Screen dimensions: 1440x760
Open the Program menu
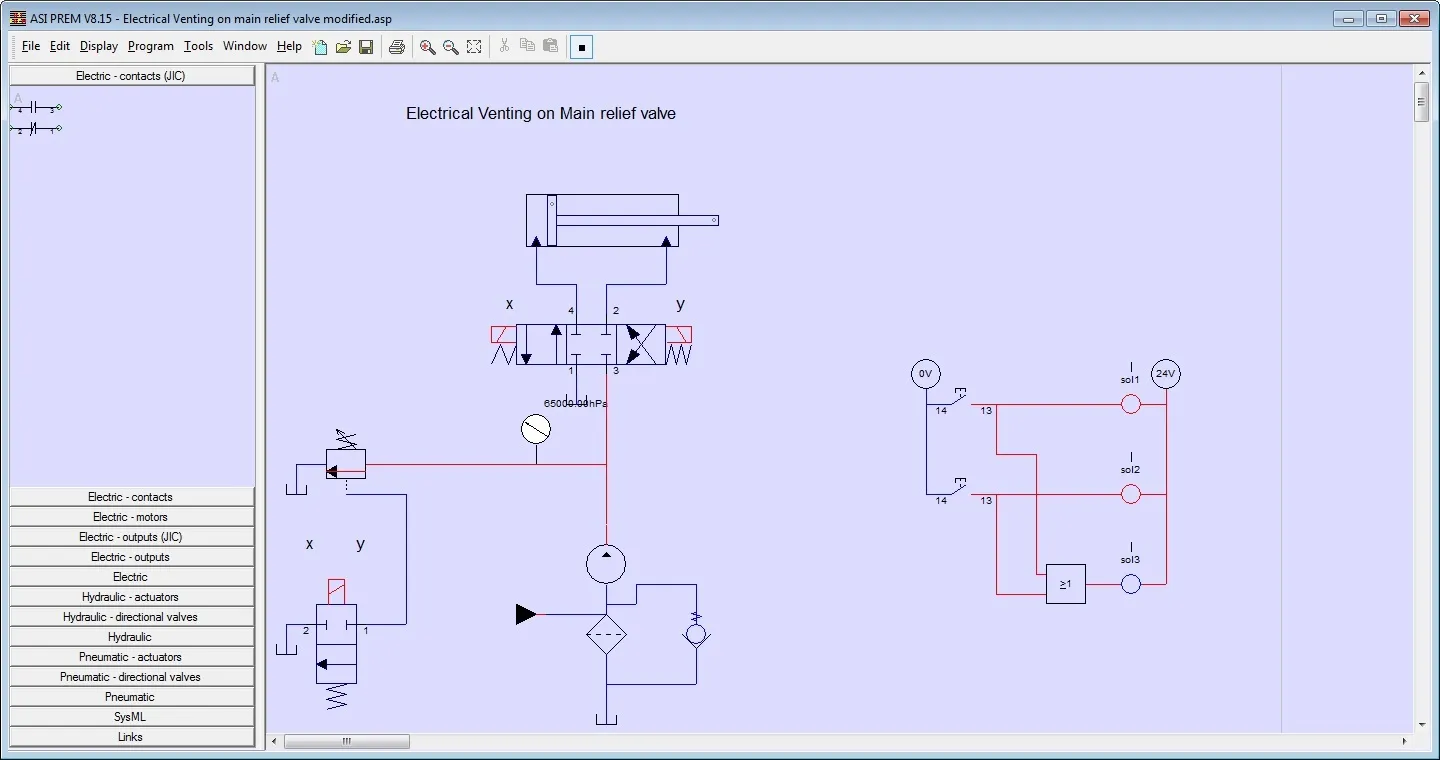coord(150,46)
